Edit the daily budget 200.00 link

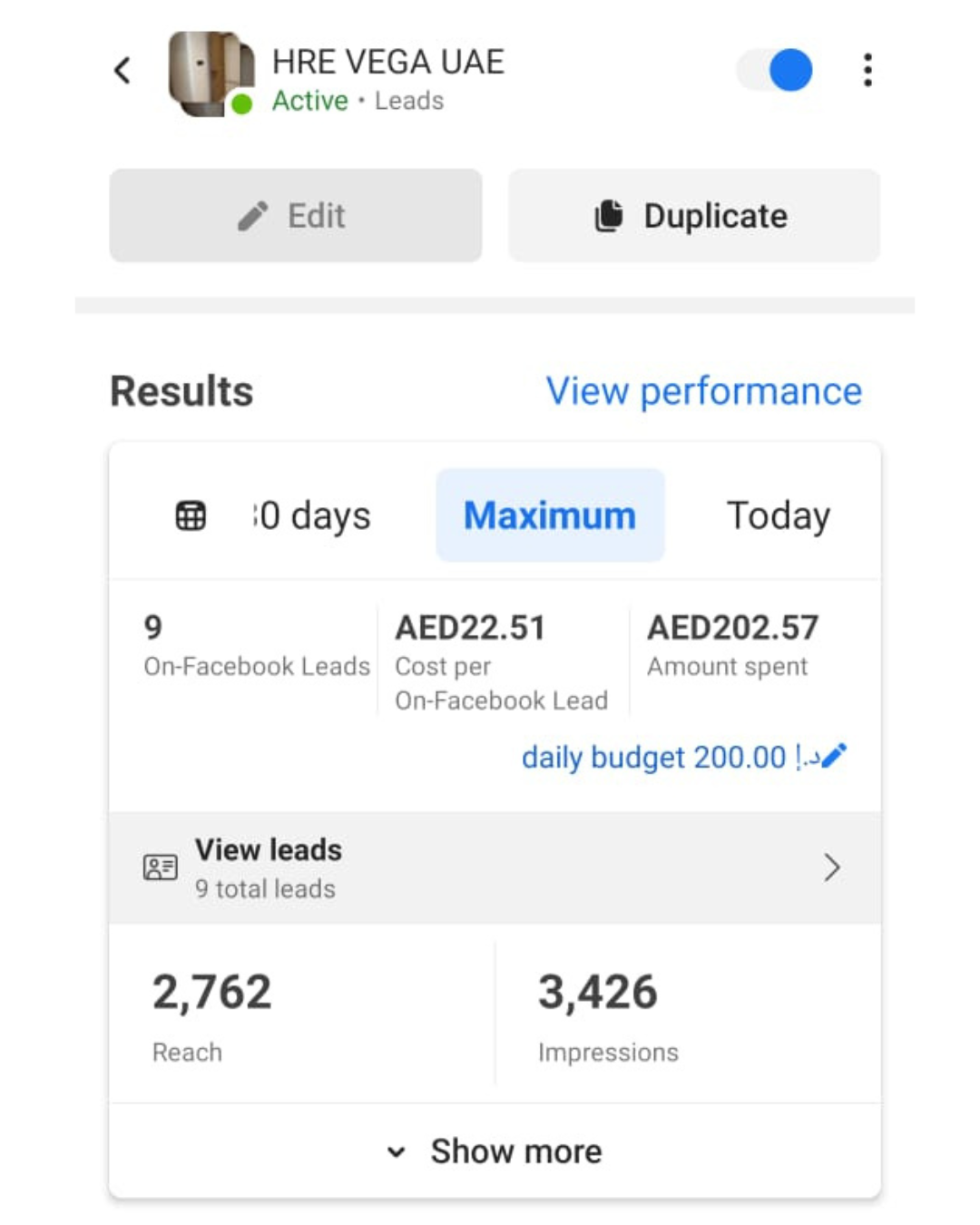click(662, 757)
